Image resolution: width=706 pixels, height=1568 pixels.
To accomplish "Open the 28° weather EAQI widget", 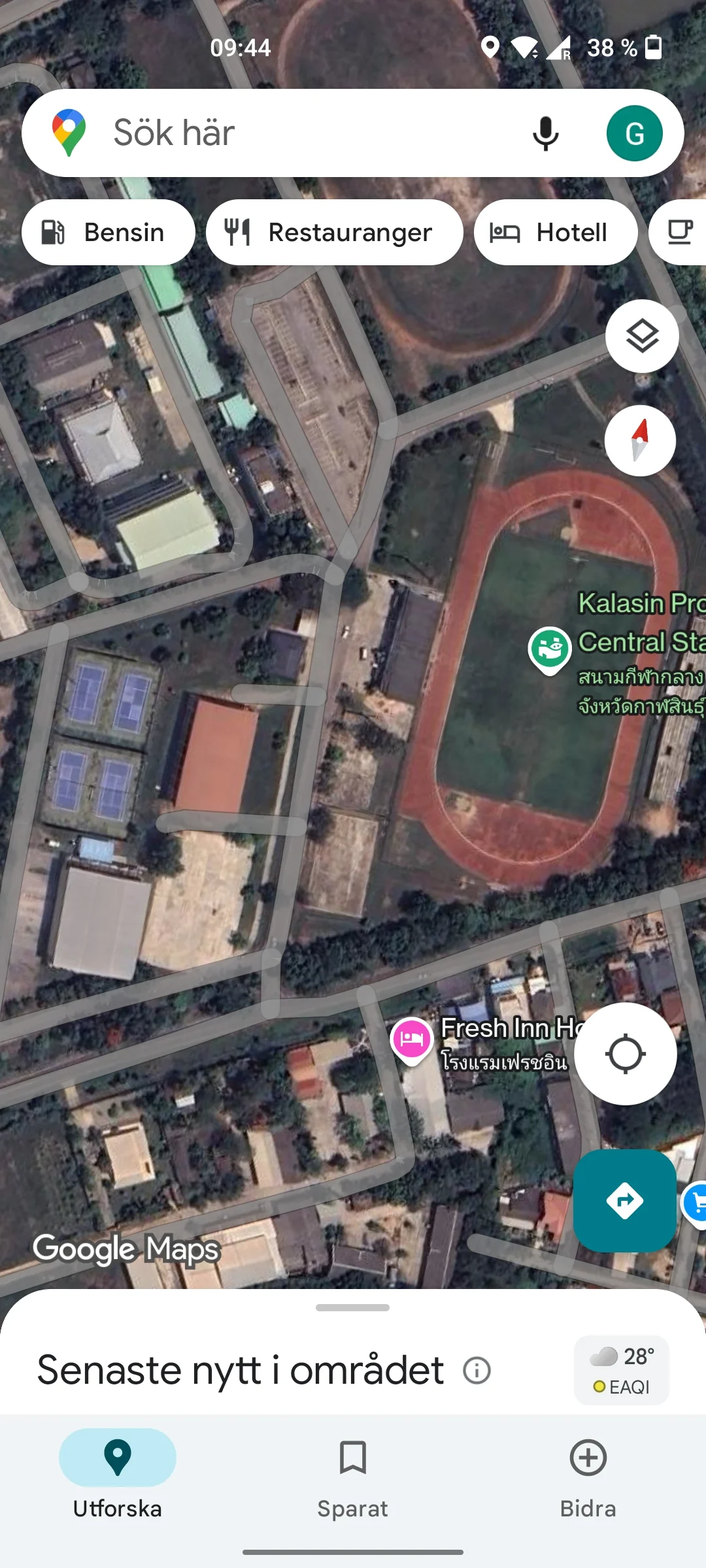I will coord(622,1370).
